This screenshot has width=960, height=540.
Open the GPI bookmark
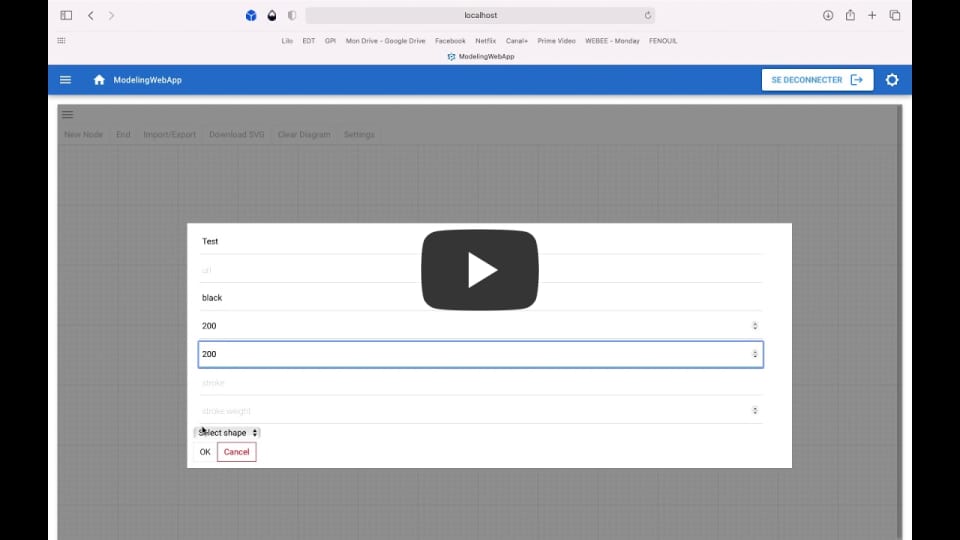(330, 41)
